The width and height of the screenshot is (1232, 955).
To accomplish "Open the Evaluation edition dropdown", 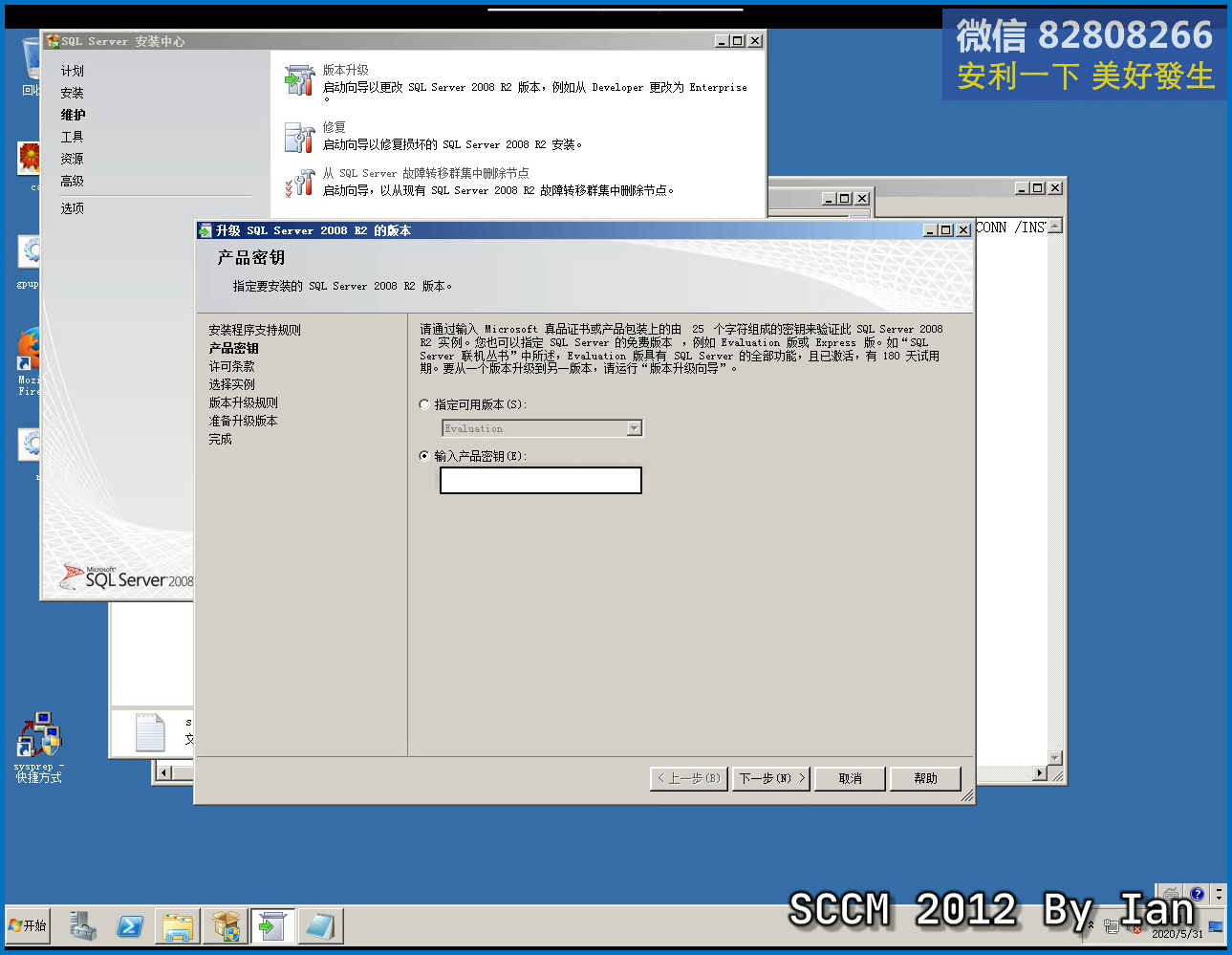I will tap(634, 428).
